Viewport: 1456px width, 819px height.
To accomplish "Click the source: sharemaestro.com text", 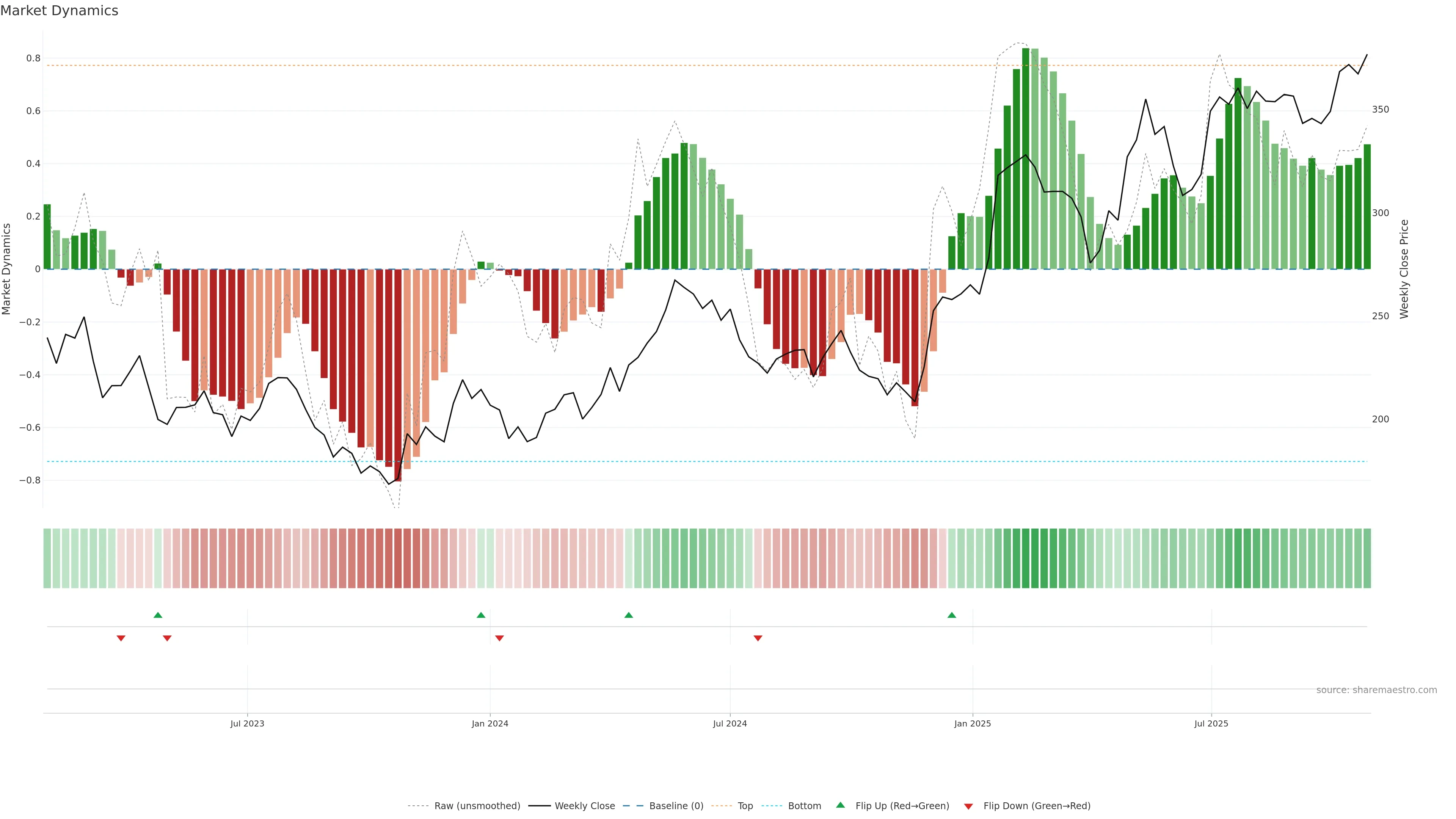I will point(1376,690).
